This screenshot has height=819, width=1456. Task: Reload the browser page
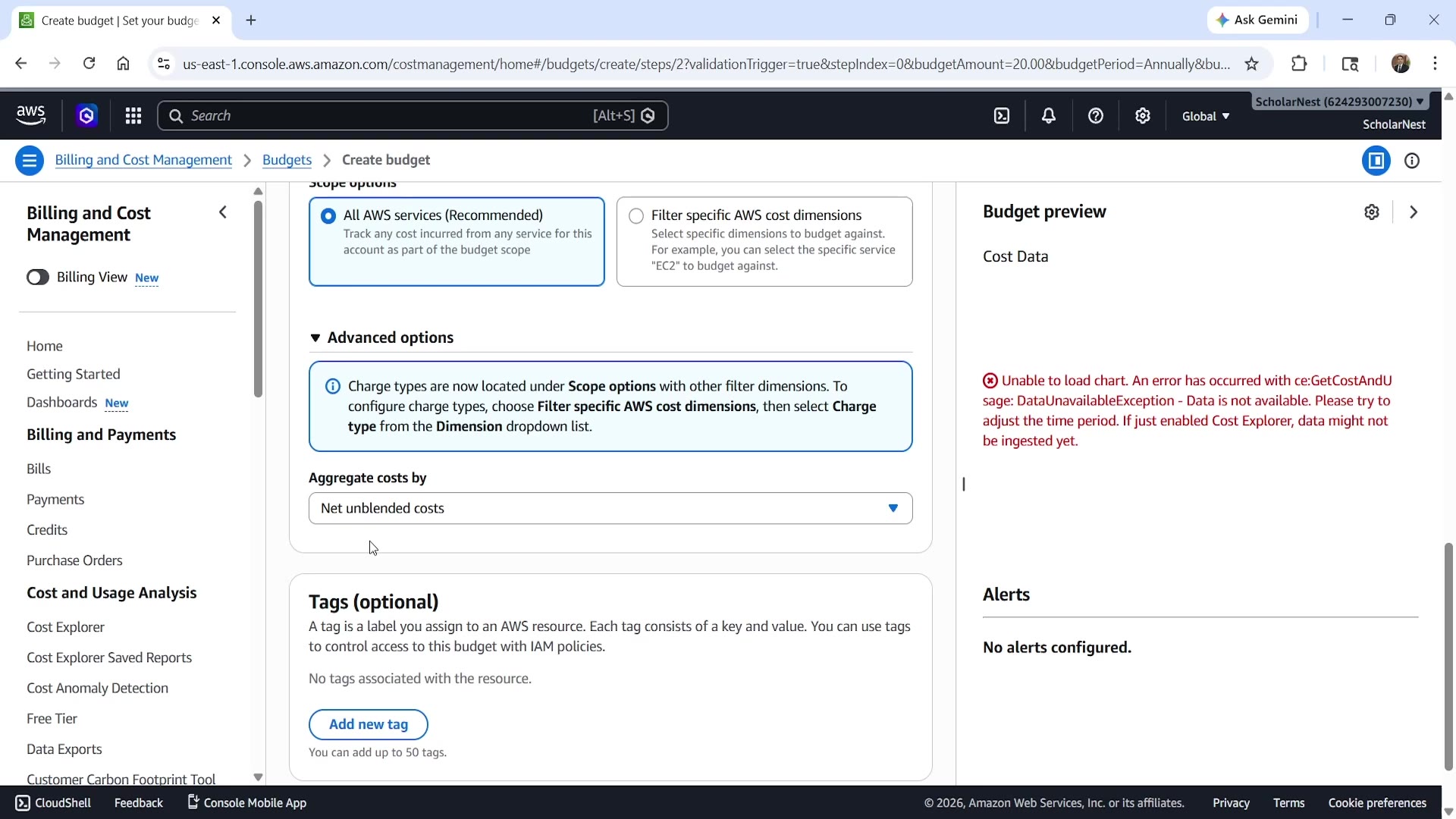[89, 64]
